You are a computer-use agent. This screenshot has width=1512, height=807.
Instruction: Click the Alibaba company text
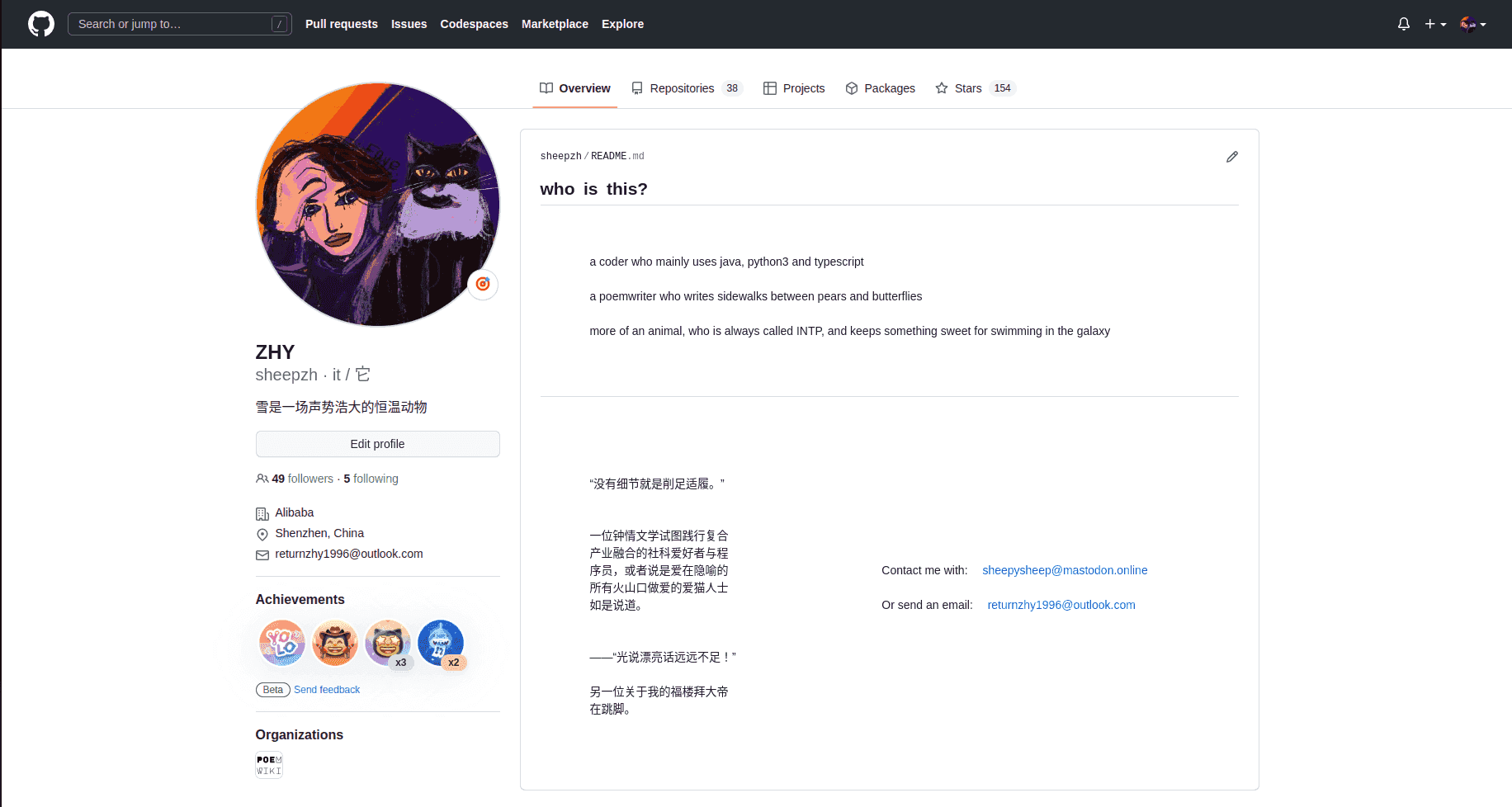tap(295, 512)
